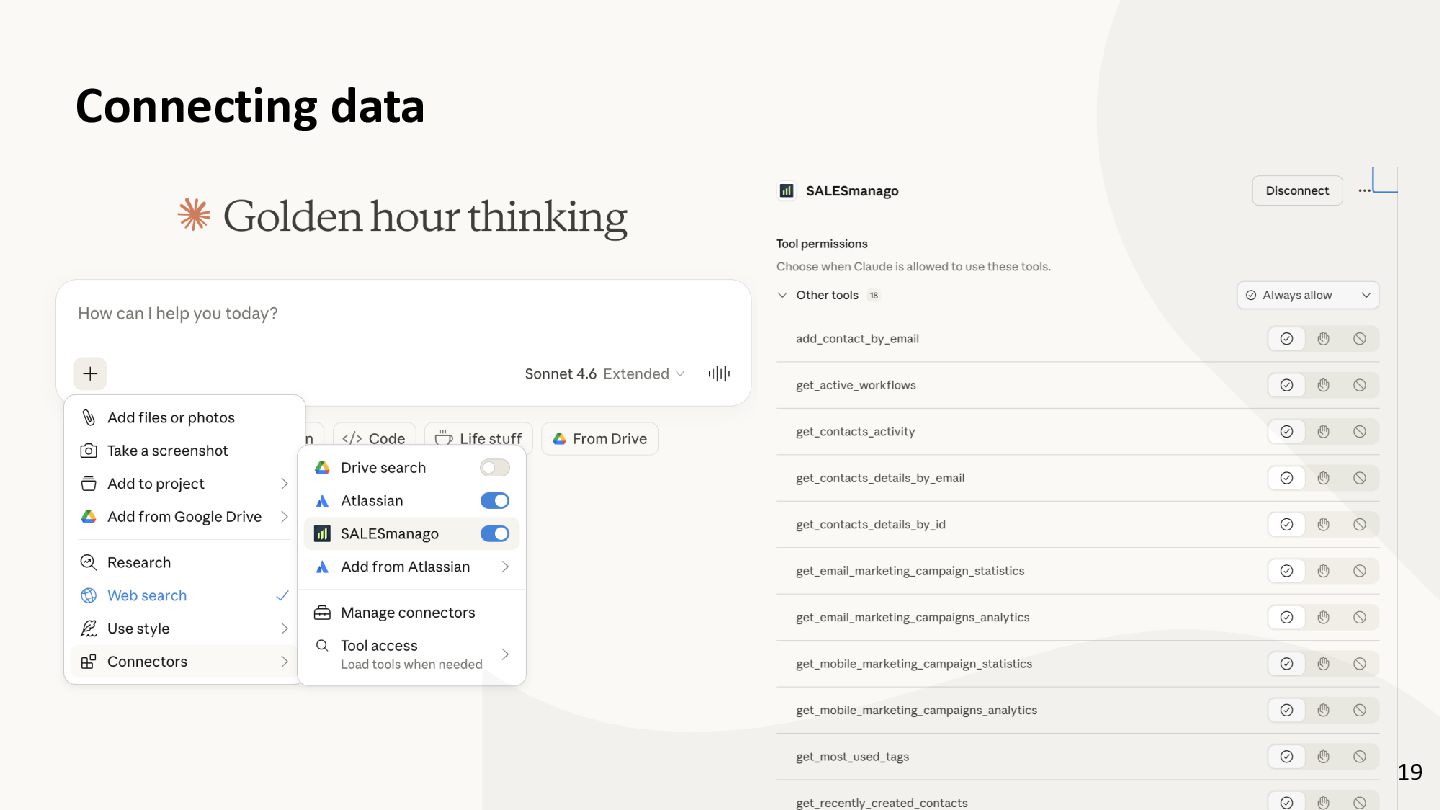Click the globe icon for Web search
The image size is (1440, 810).
[88, 596]
